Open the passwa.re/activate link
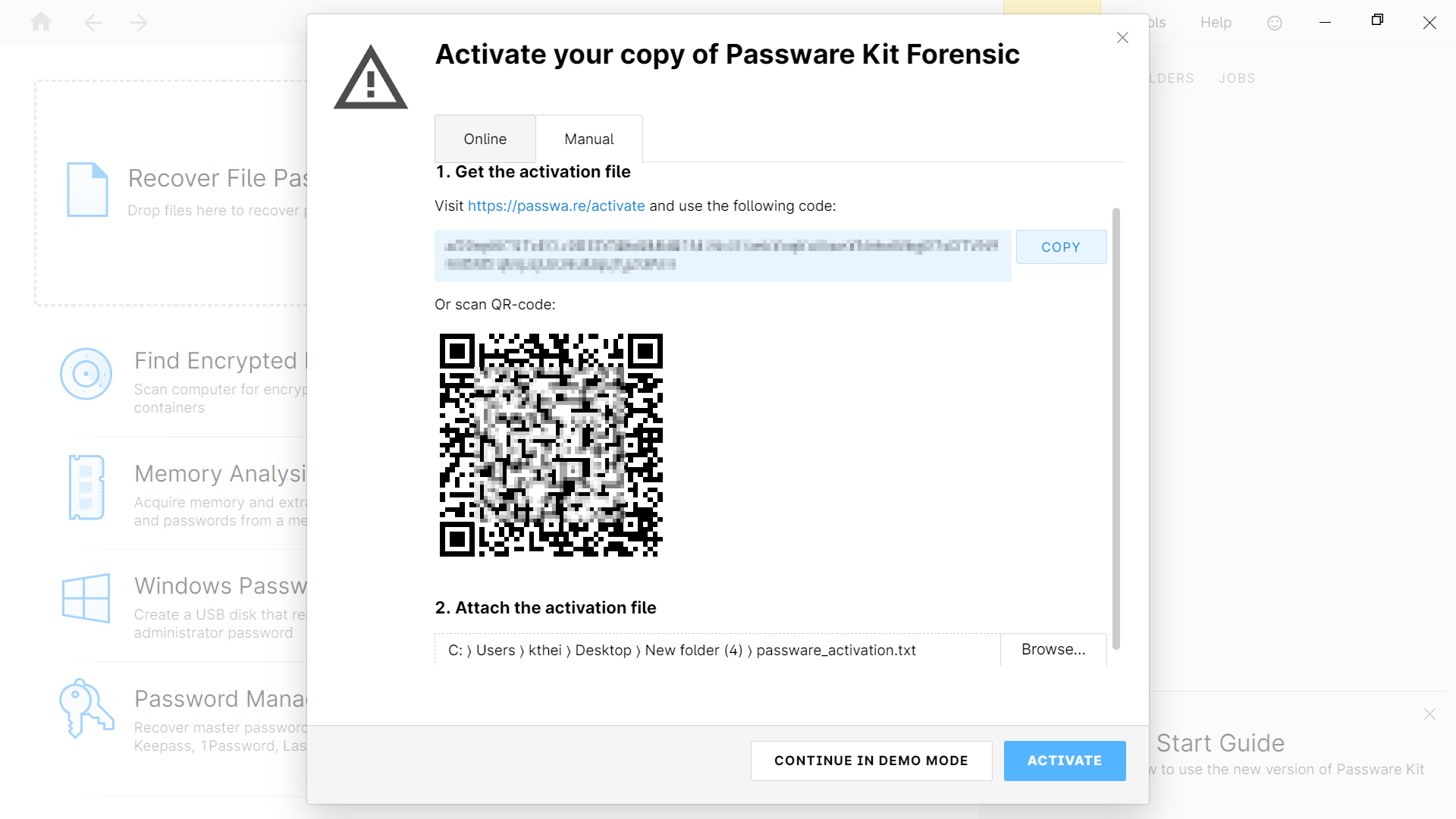The width and height of the screenshot is (1456, 819). (556, 206)
